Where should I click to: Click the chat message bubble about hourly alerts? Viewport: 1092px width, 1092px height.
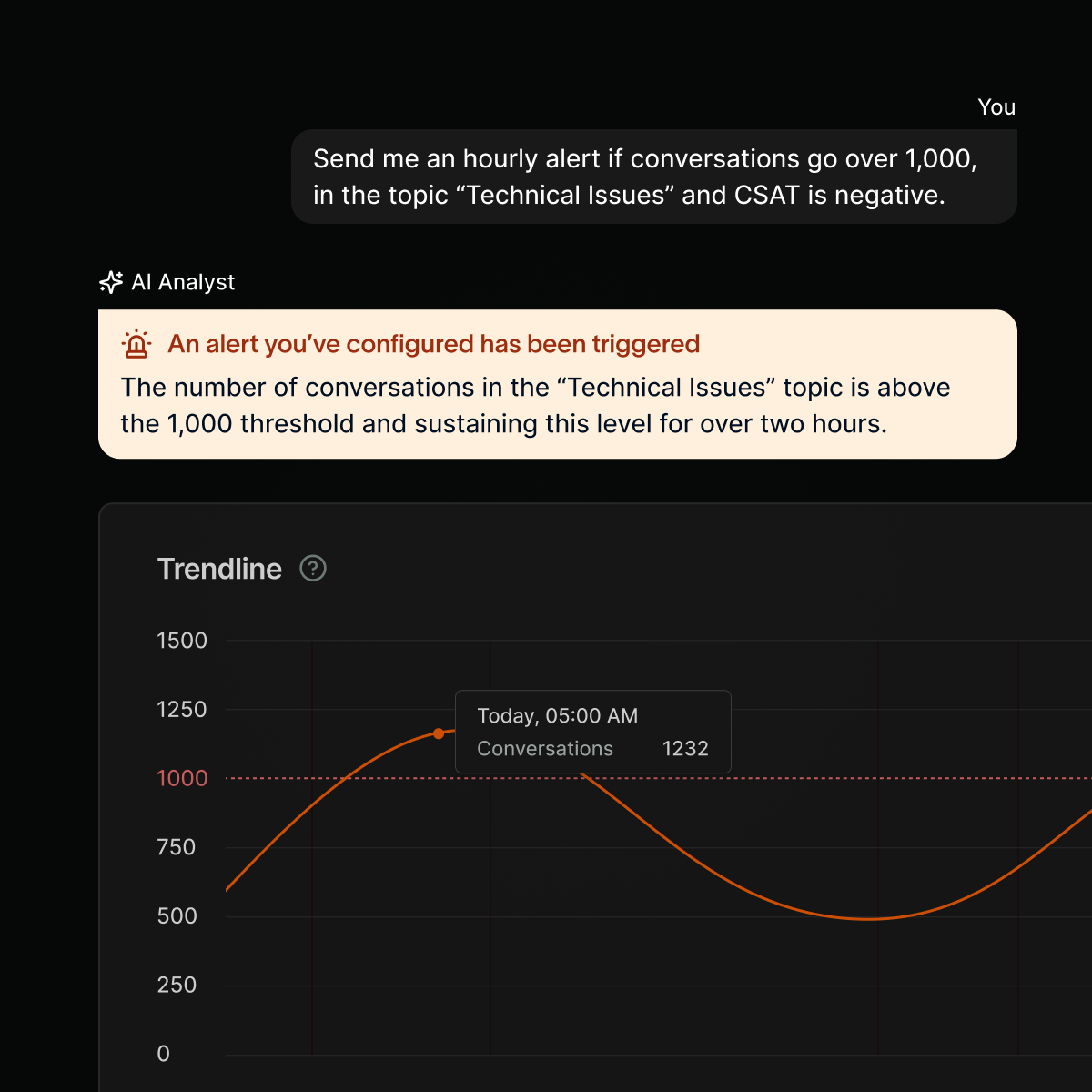pyautogui.click(x=653, y=177)
